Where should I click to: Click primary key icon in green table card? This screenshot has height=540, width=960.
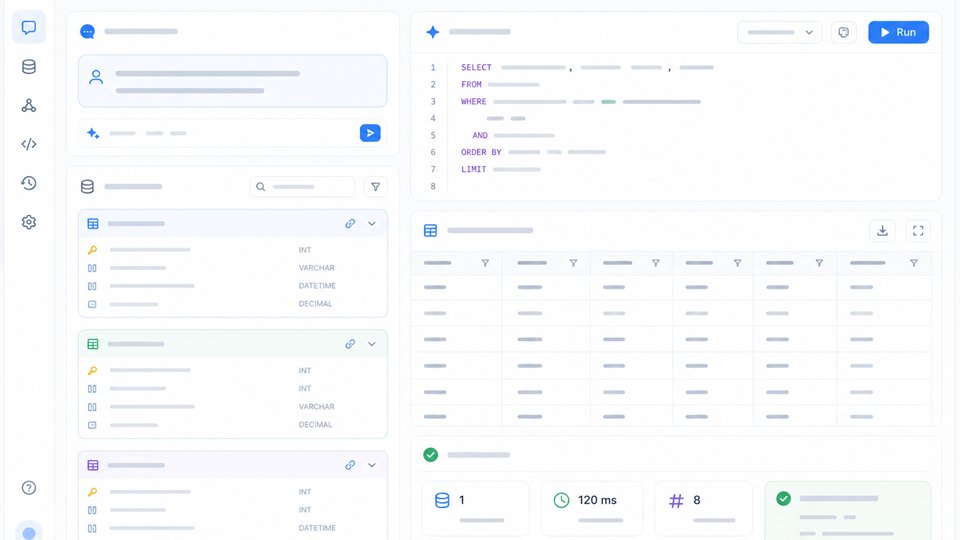tap(92, 370)
